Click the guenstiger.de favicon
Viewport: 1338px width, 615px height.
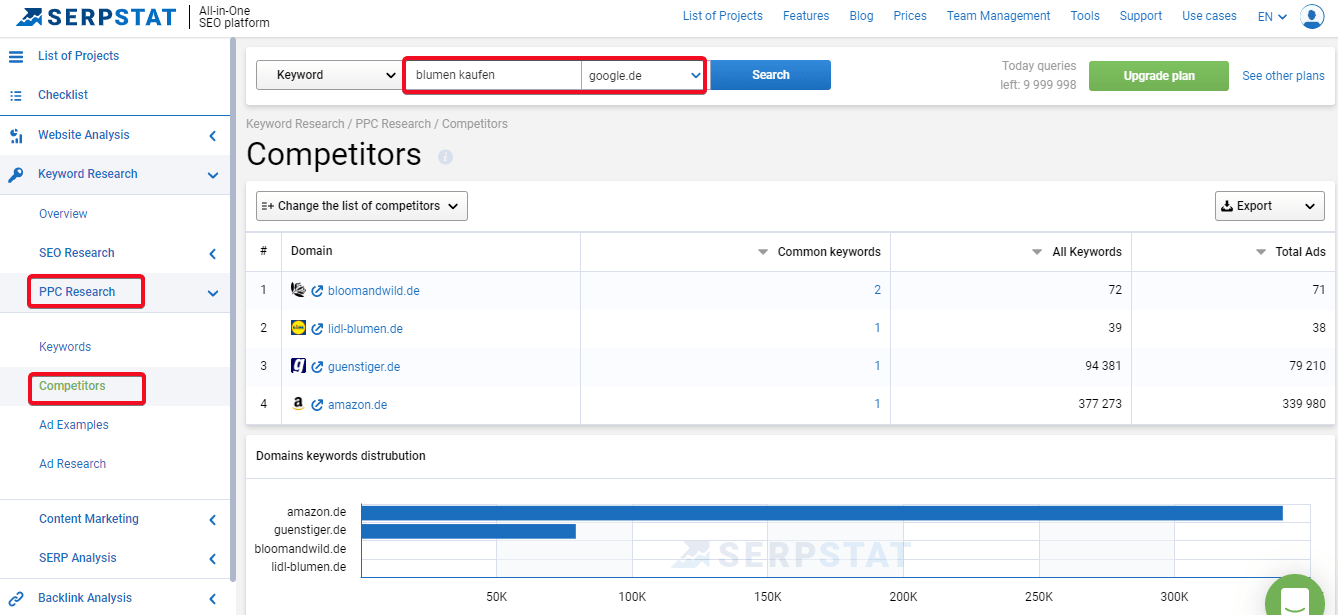point(298,366)
